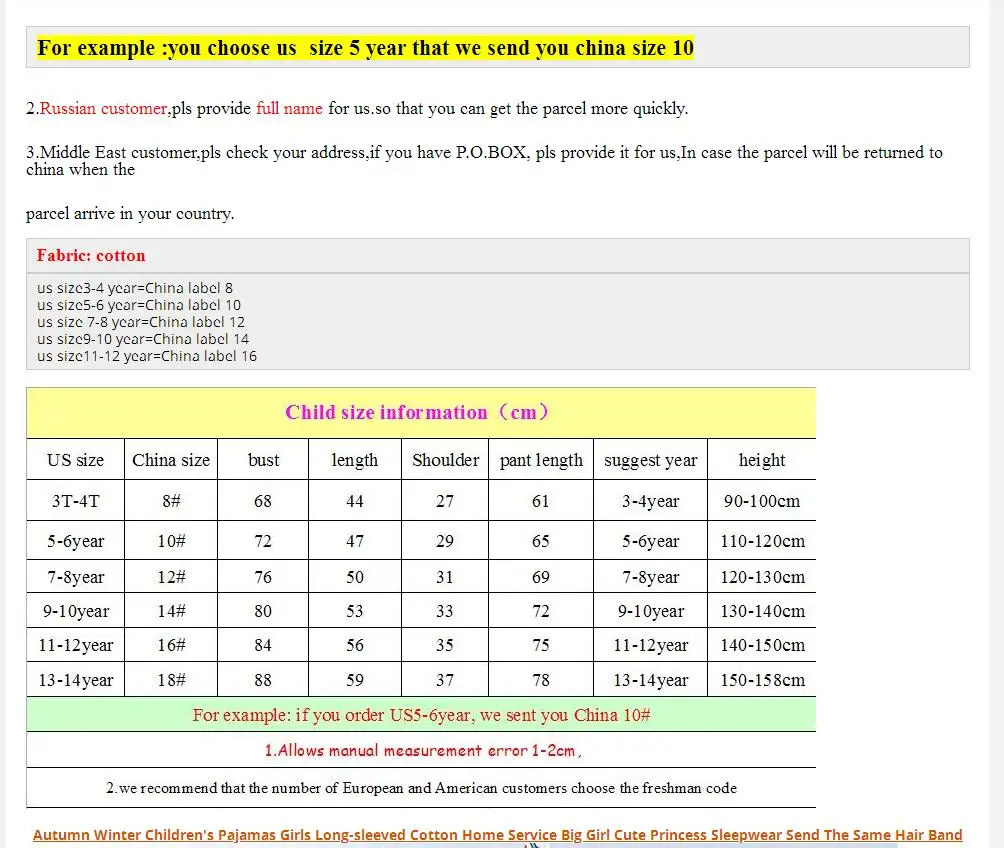
Task: Click the yellow highlighted 'For example' heading
Action: 366,48
